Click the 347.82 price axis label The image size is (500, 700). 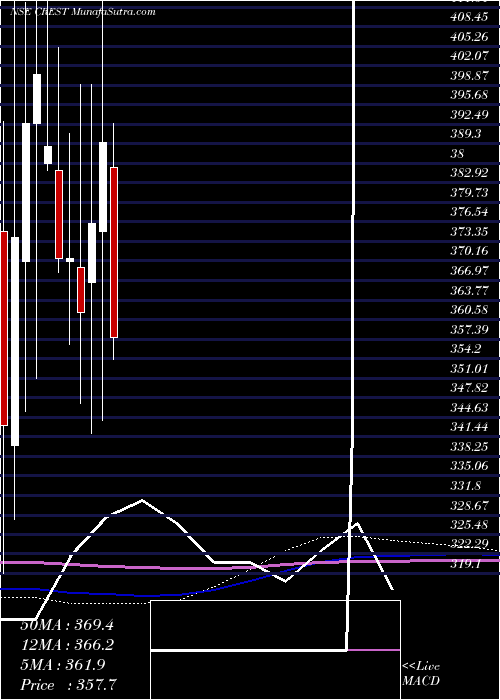(469, 387)
